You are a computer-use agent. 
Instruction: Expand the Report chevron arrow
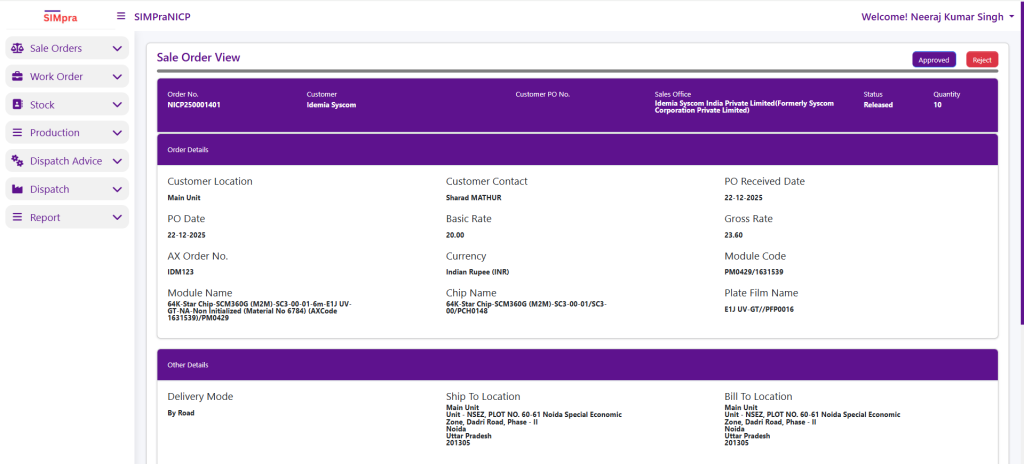[x=117, y=217]
